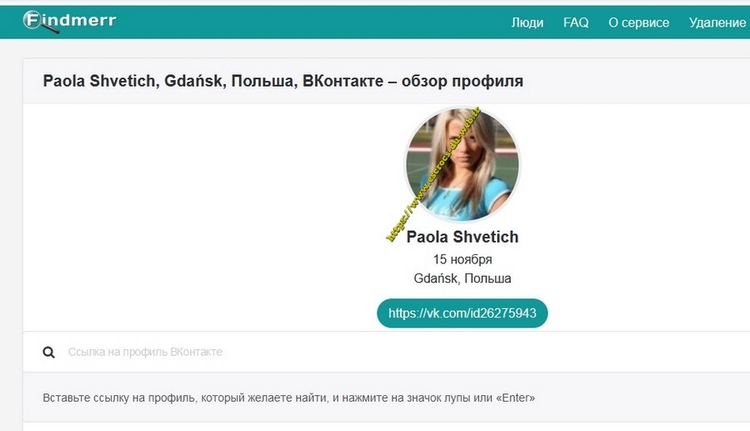Click the profile overview page heading
The image size is (750, 431).
click(x=283, y=80)
